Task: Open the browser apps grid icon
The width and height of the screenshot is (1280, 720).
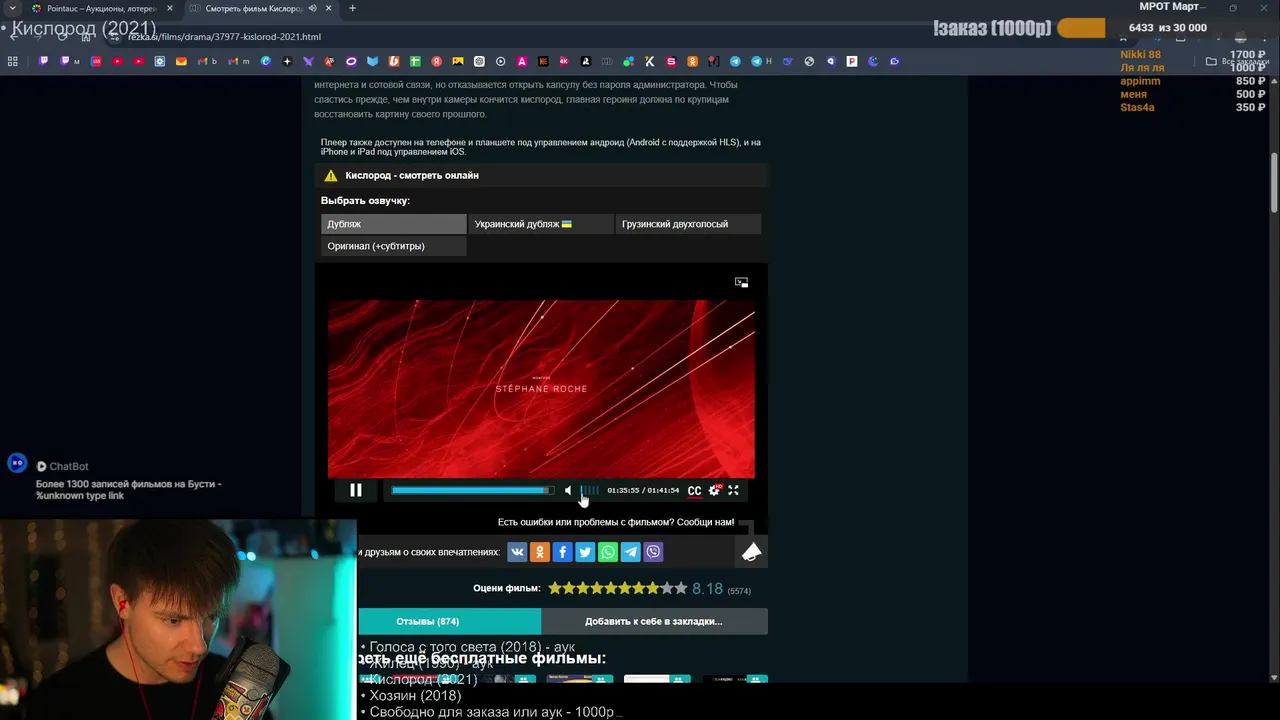Action: point(13,61)
